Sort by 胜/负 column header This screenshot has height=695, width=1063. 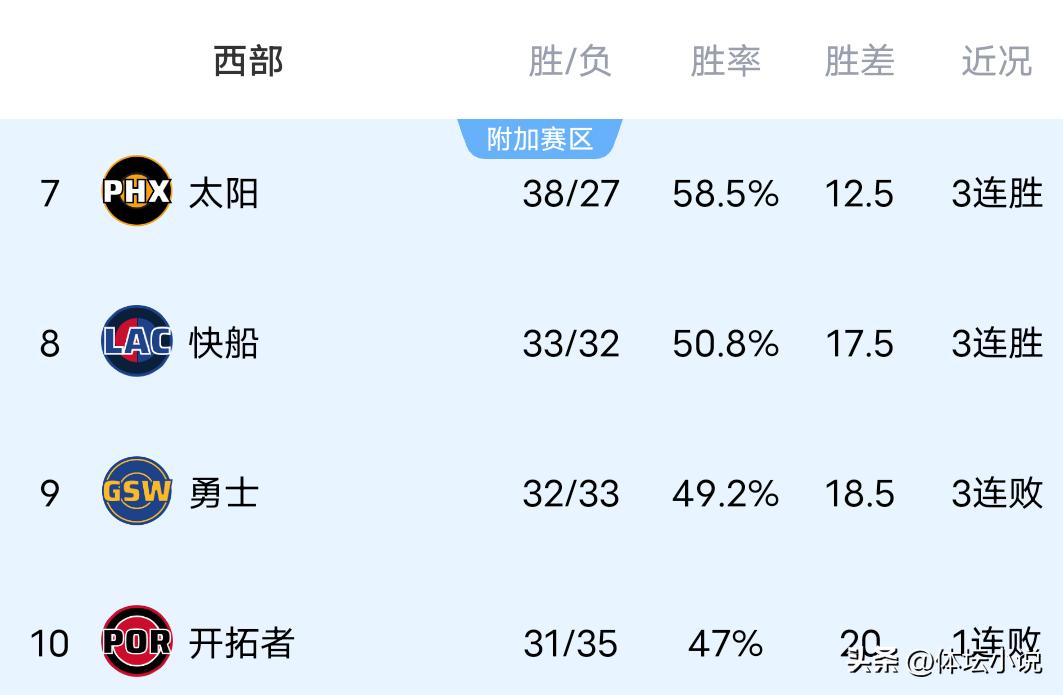569,61
